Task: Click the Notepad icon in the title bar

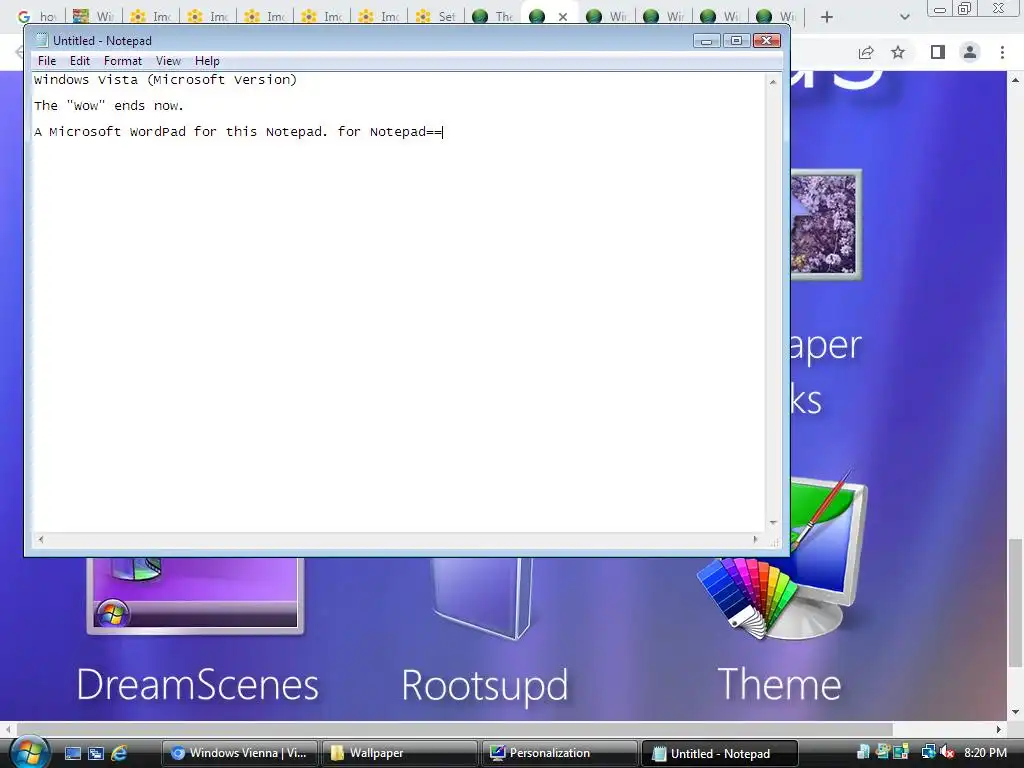Action: [42, 40]
